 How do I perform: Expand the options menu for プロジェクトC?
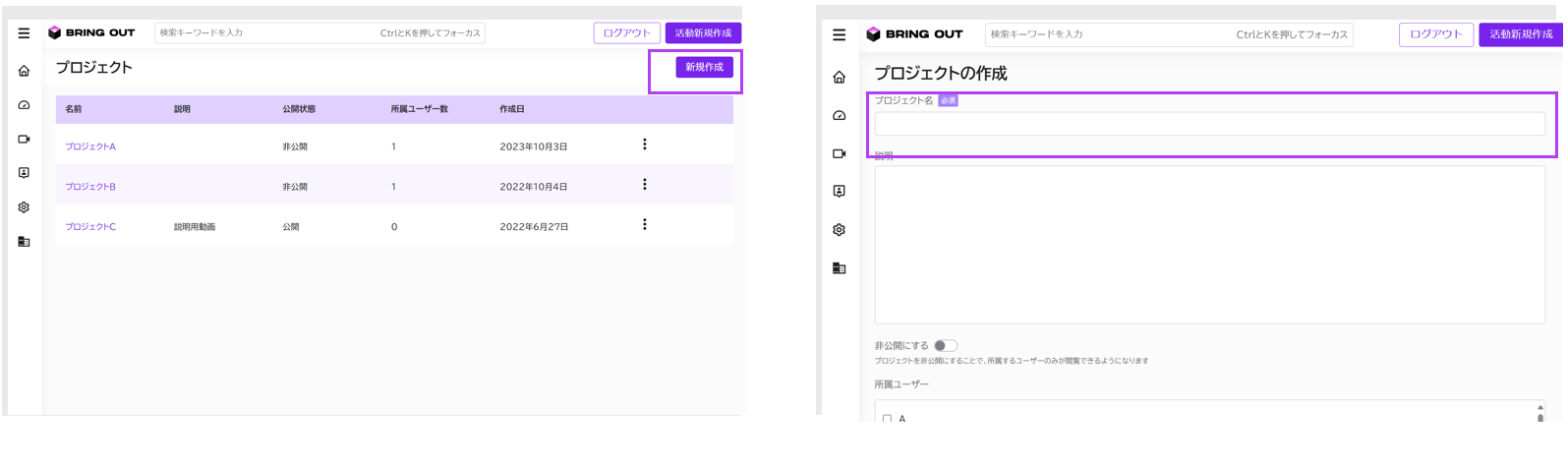pyautogui.click(x=645, y=225)
